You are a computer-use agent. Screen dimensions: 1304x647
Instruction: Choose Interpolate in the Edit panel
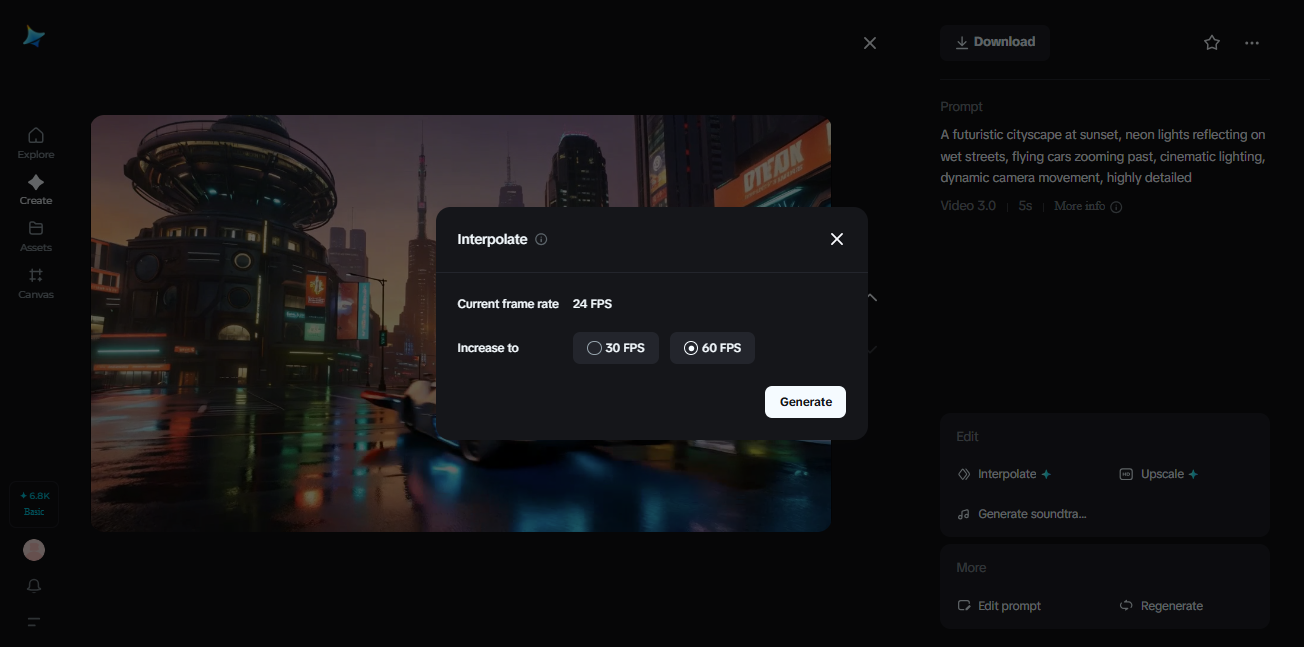pyautogui.click(x=1004, y=474)
